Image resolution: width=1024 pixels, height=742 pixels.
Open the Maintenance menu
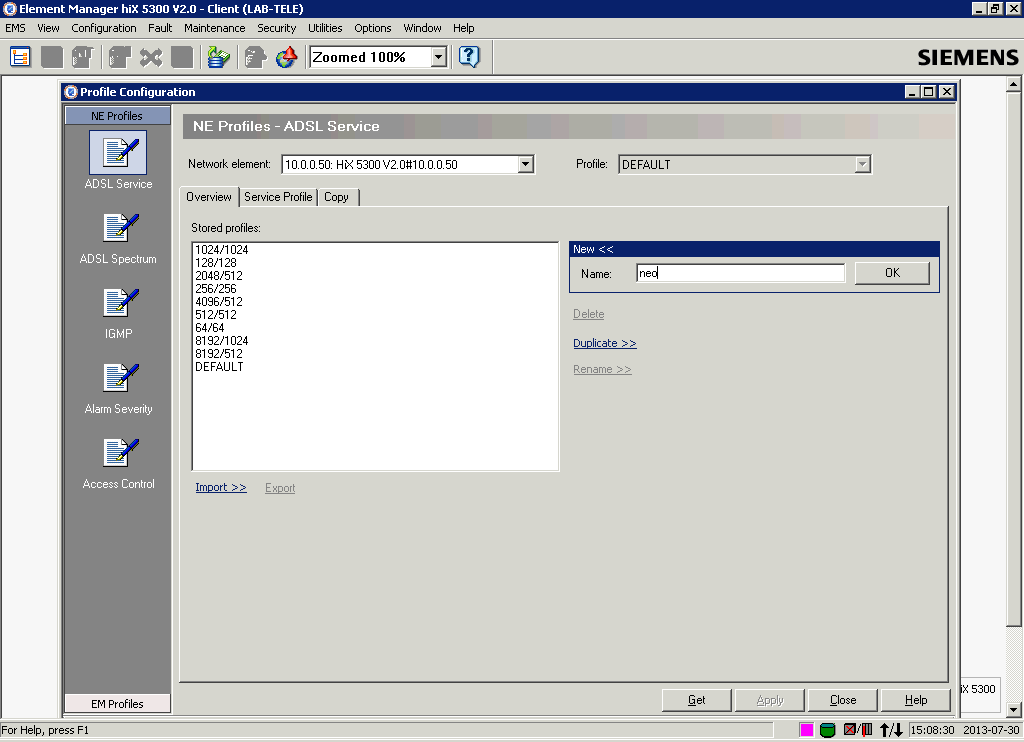tap(215, 28)
